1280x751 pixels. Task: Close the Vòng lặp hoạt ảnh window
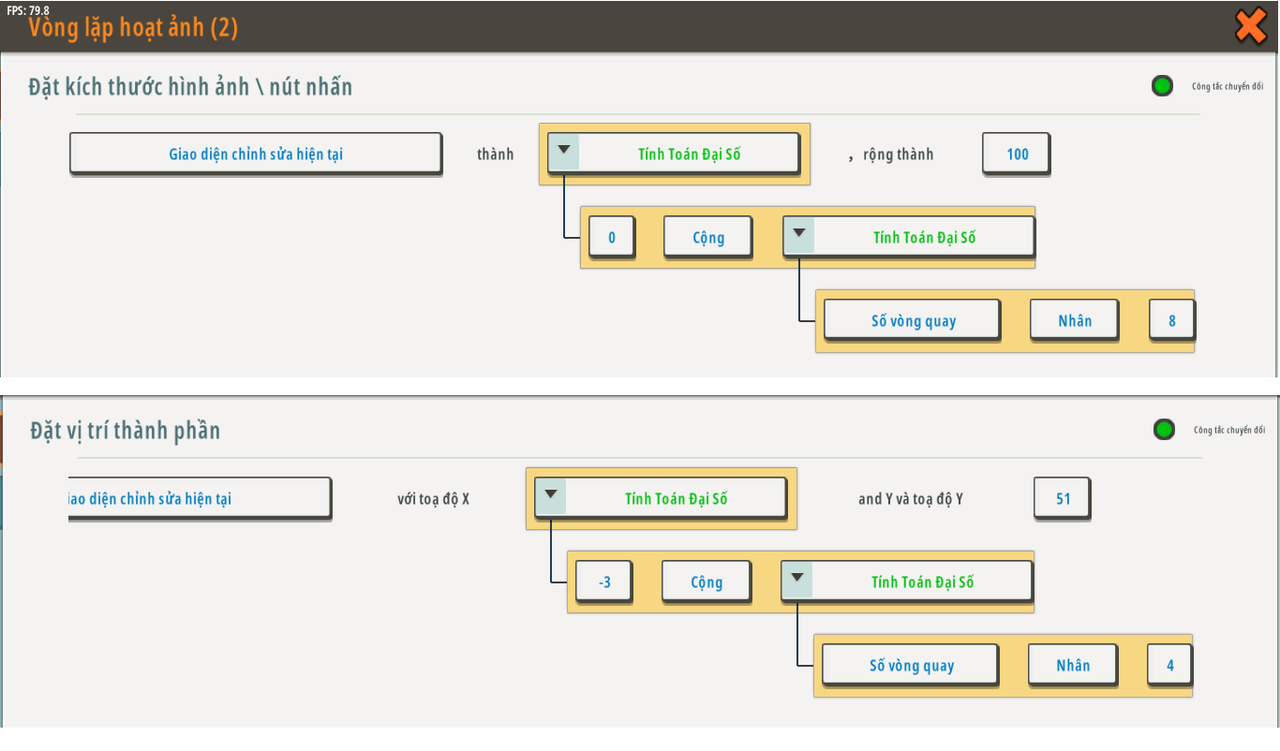click(1250, 26)
